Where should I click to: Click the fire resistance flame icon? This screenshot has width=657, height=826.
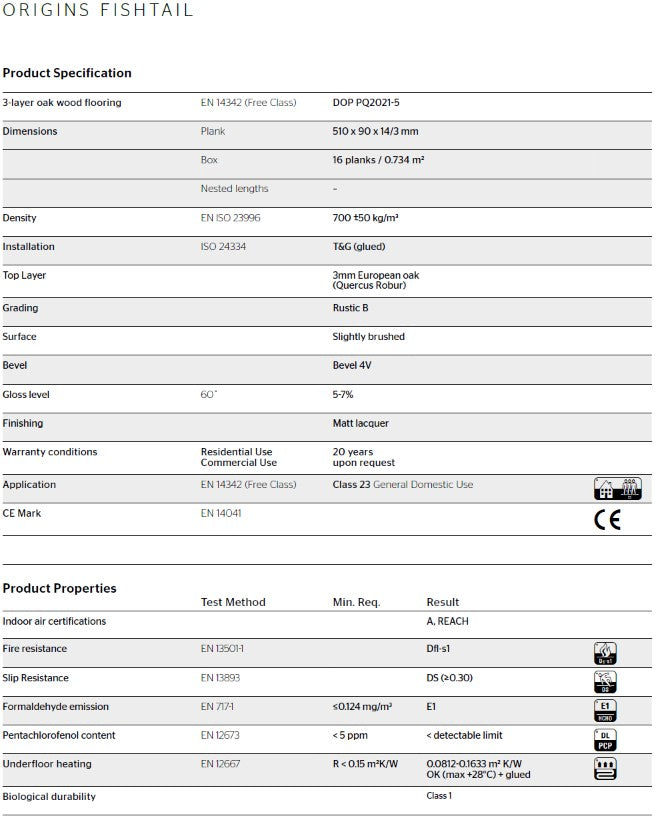[605, 654]
